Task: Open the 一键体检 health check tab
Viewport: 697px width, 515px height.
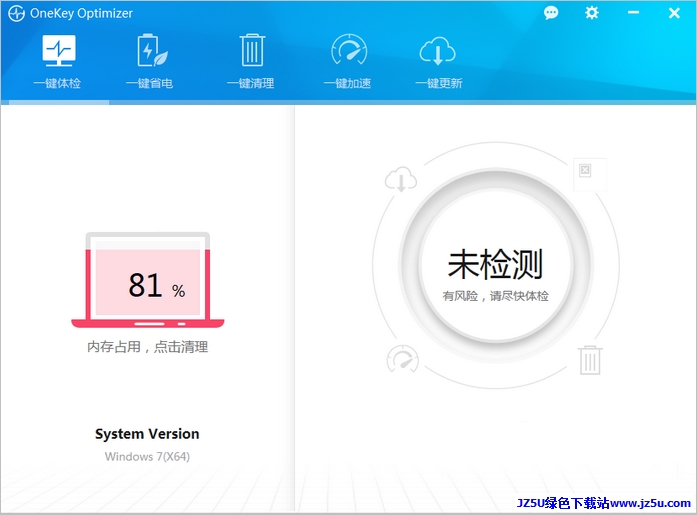Action: click(x=58, y=62)
